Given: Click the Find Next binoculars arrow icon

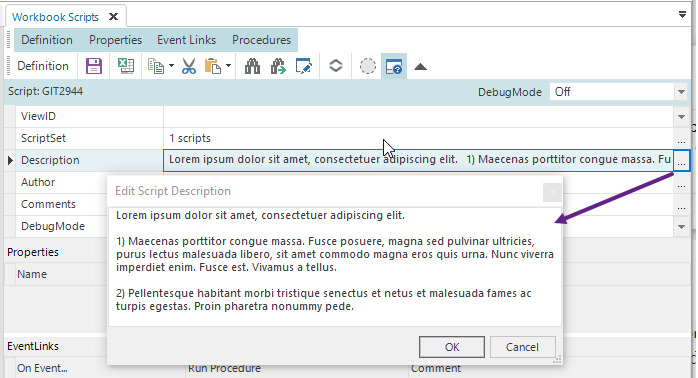Looking at the screenshot, I should (x=278, y=66).
